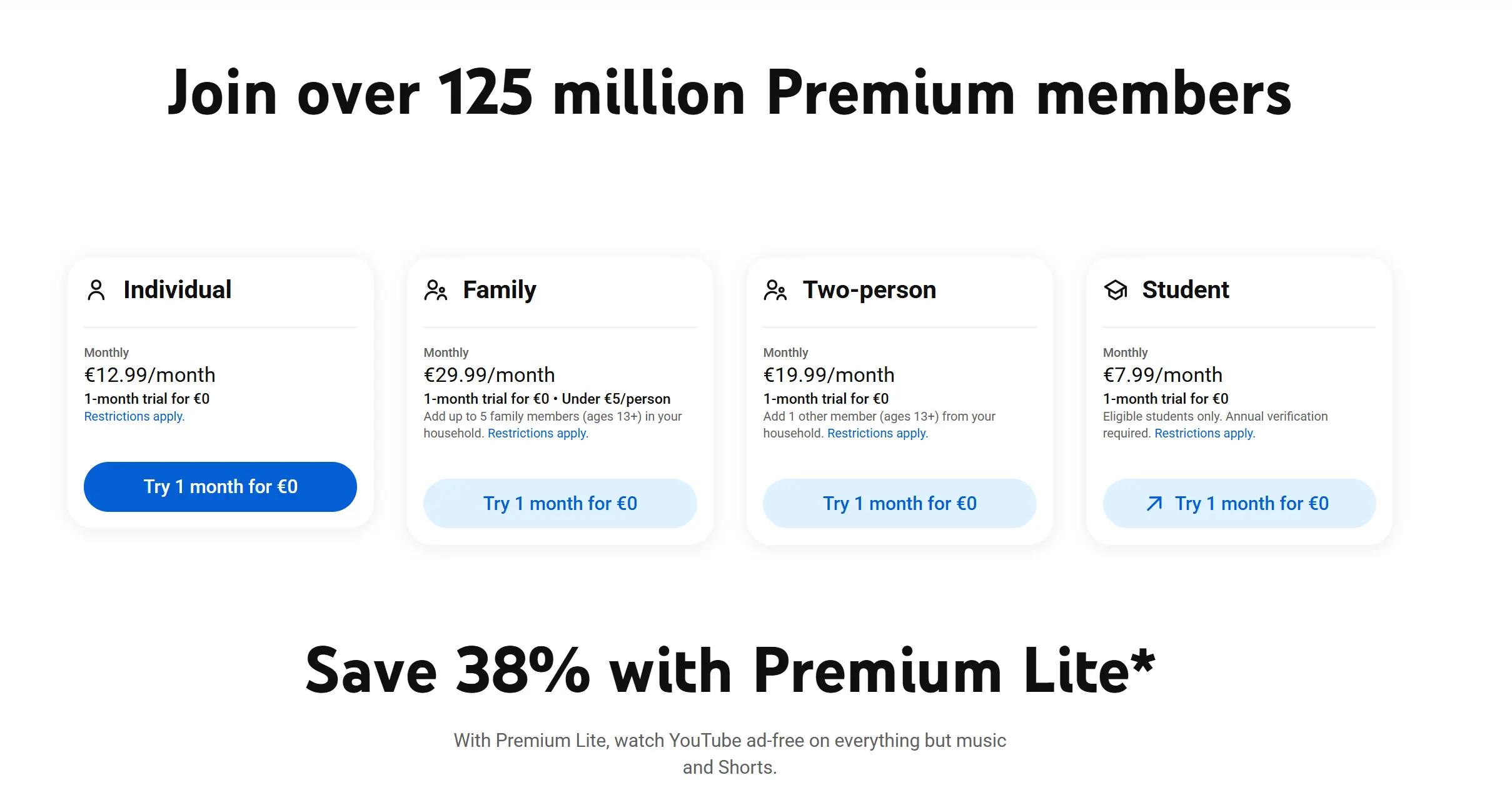
Task: Click the Two-person plan title
Action: click(x=869, y=290)
